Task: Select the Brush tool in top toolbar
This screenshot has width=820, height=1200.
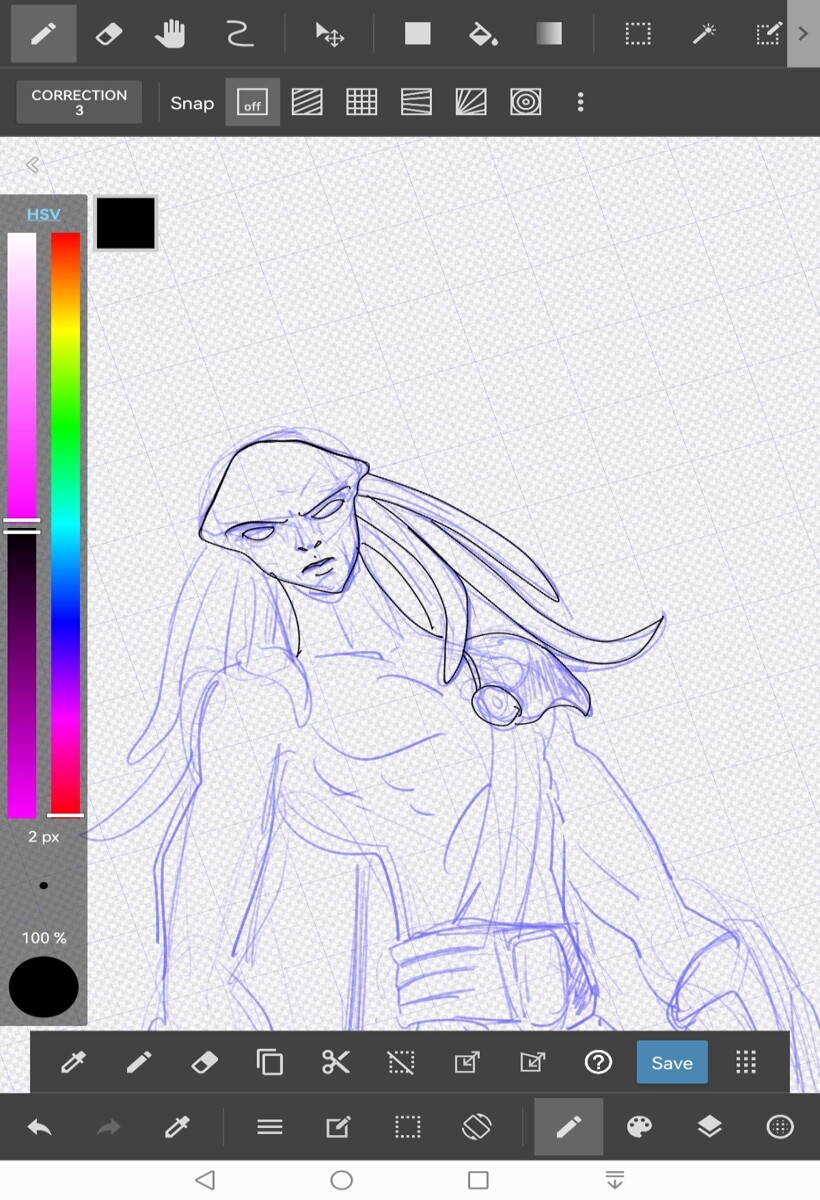Action: [x=43, y=34]
